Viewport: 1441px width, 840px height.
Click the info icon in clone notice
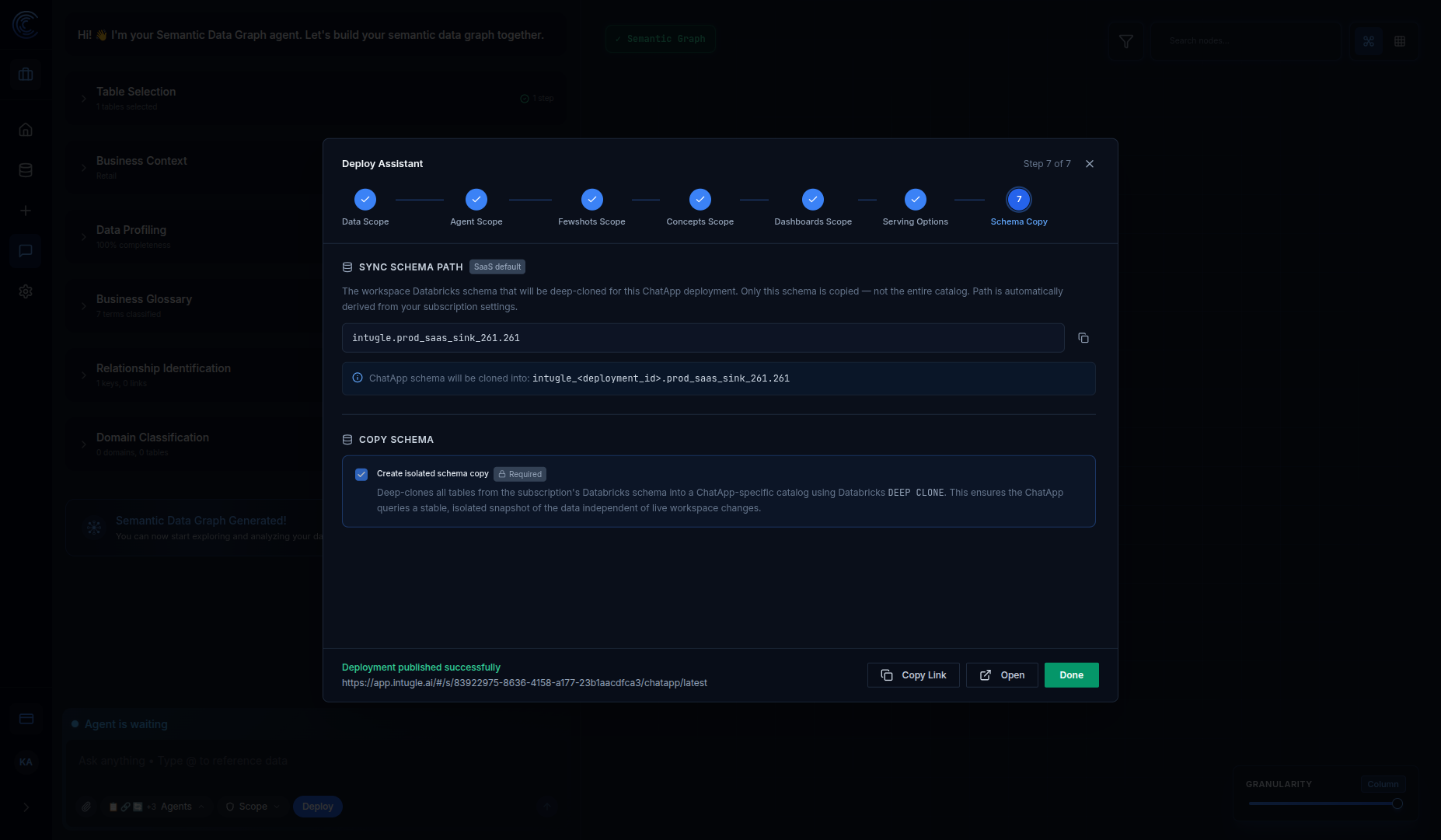[358, 378]
